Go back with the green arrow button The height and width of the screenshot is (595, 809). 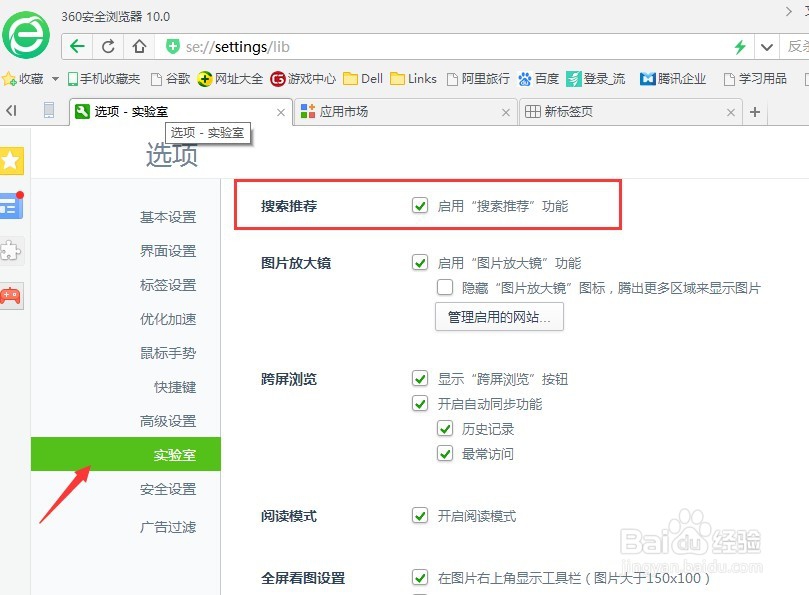[77, 47]
